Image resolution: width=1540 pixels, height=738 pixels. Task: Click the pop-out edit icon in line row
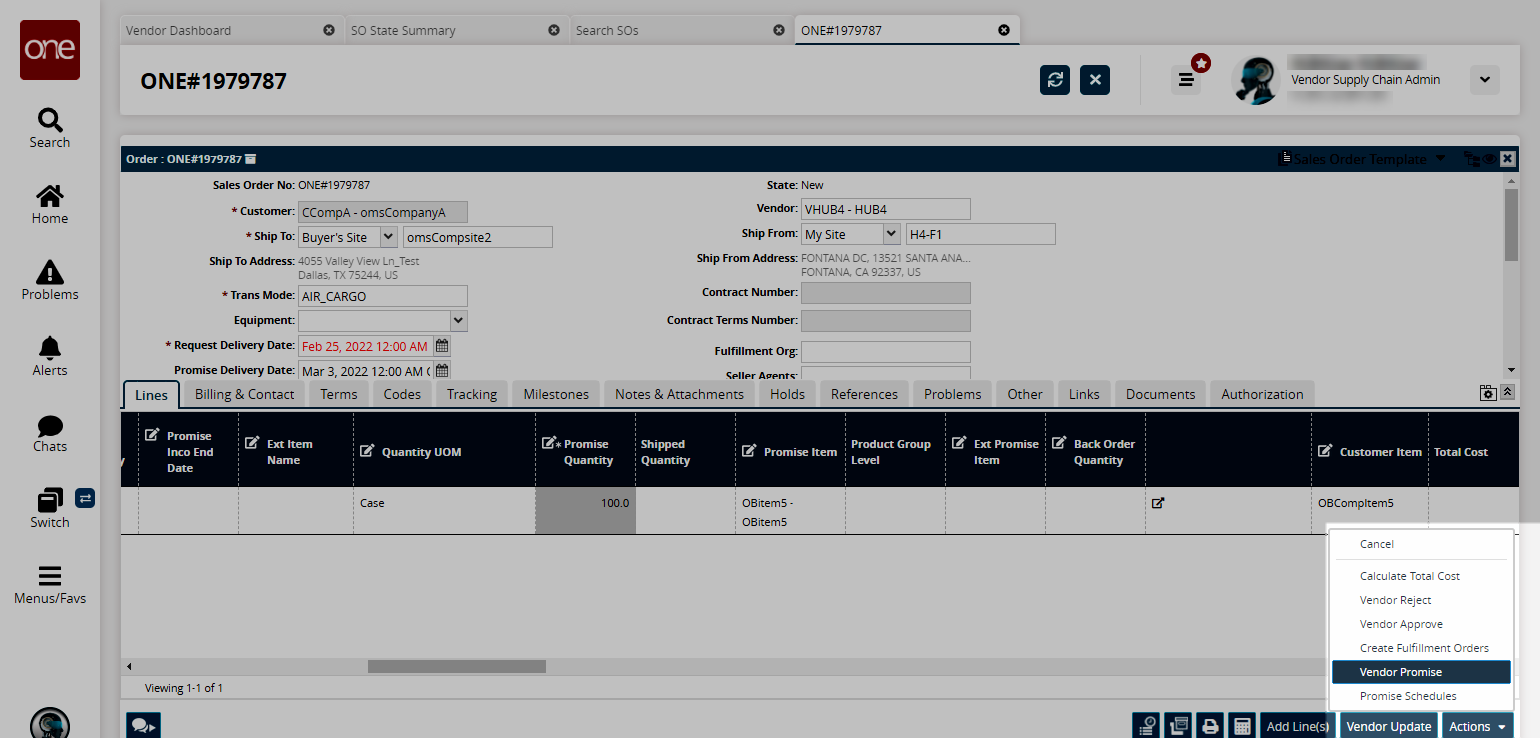pyautogui.click(x=1158, y=503)
